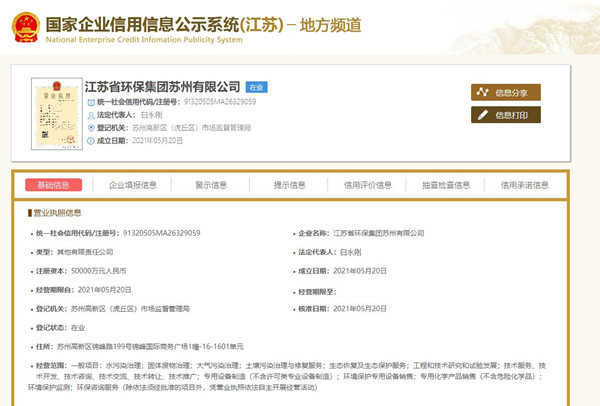Select the 基础信息 tab
This screenshot has height=406, width=600.
[x=55, y=185]
